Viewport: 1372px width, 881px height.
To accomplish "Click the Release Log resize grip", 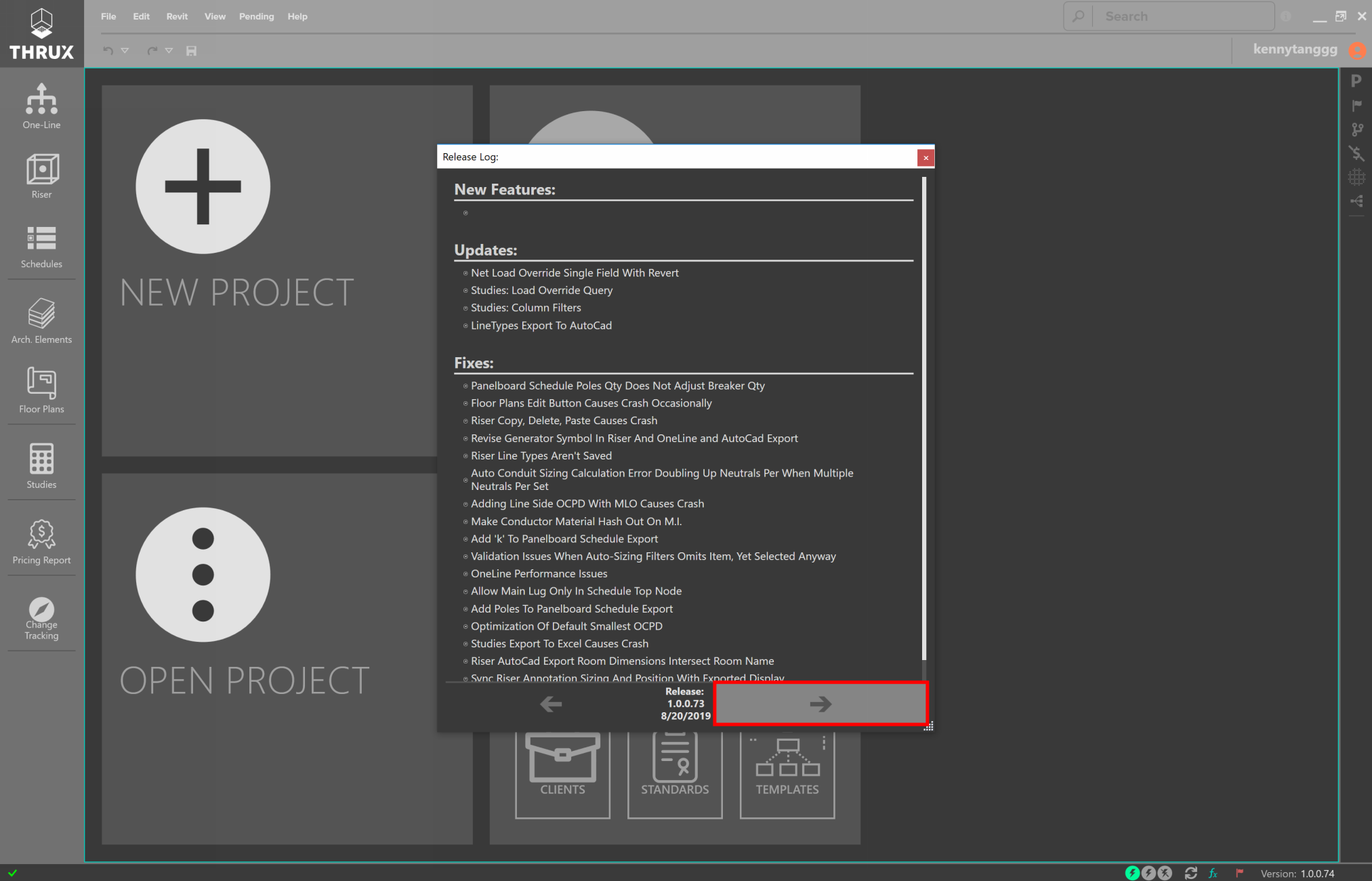I will [x=928, y=726].
